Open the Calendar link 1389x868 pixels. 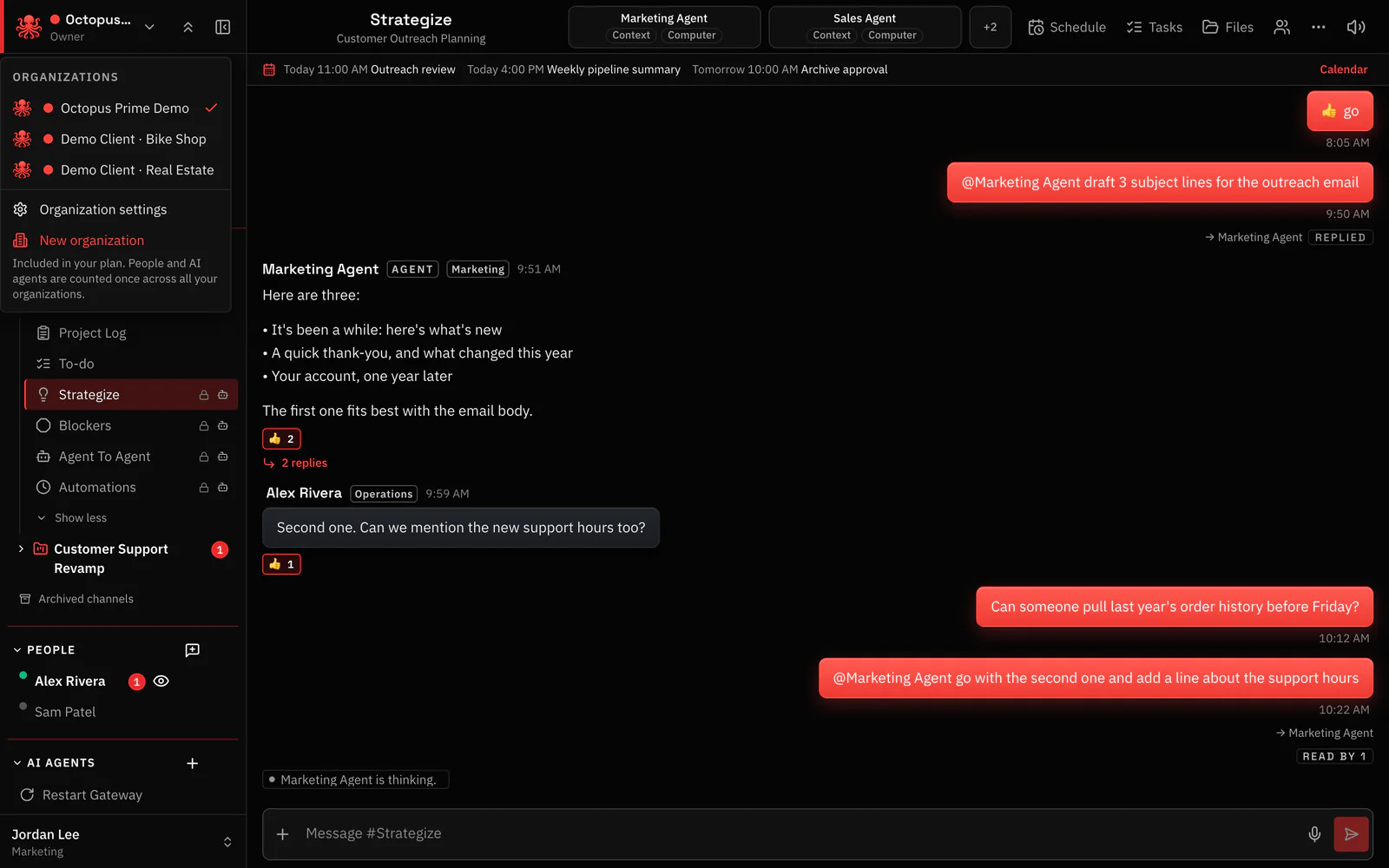(x=1343, y=69)
